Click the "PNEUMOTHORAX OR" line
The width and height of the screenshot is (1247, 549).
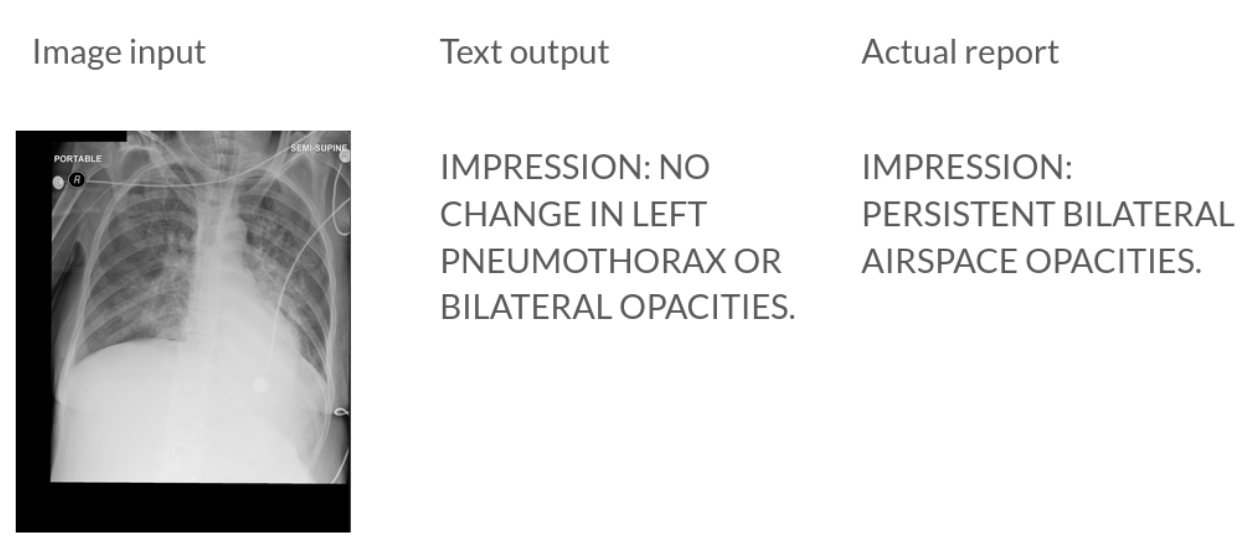click(611, 261)
